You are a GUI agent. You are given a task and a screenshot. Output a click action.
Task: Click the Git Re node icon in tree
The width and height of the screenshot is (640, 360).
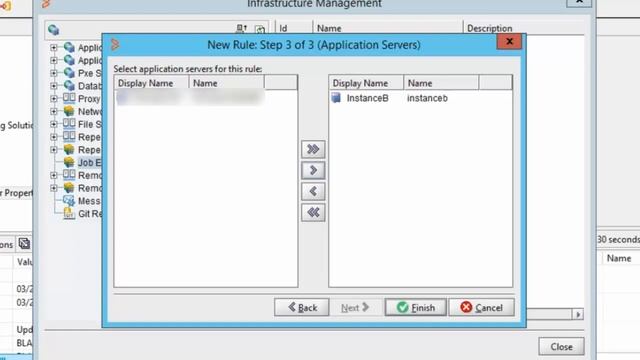coord(69,213)
